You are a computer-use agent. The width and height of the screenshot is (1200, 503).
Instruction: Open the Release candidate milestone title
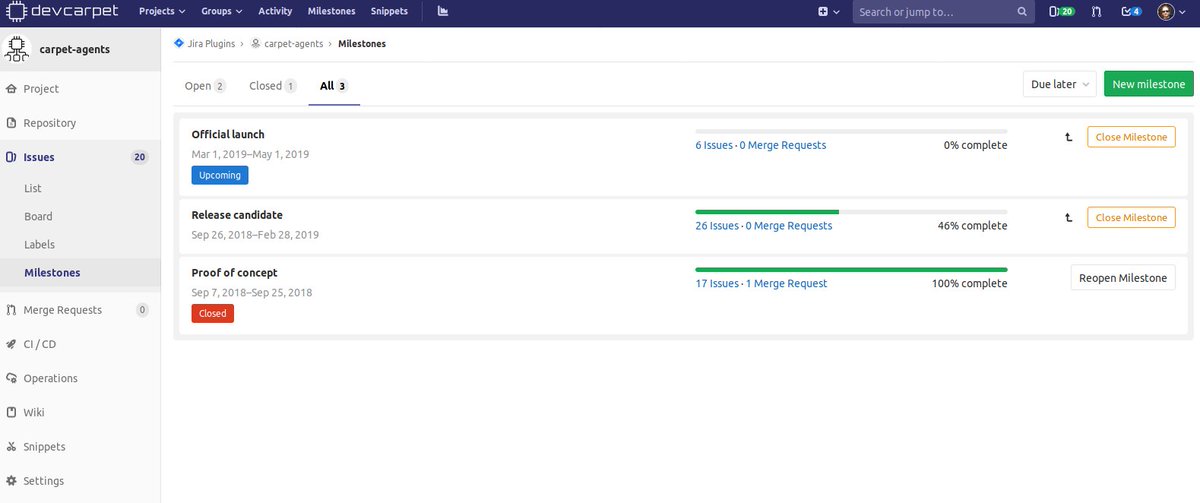coord(237,214)
